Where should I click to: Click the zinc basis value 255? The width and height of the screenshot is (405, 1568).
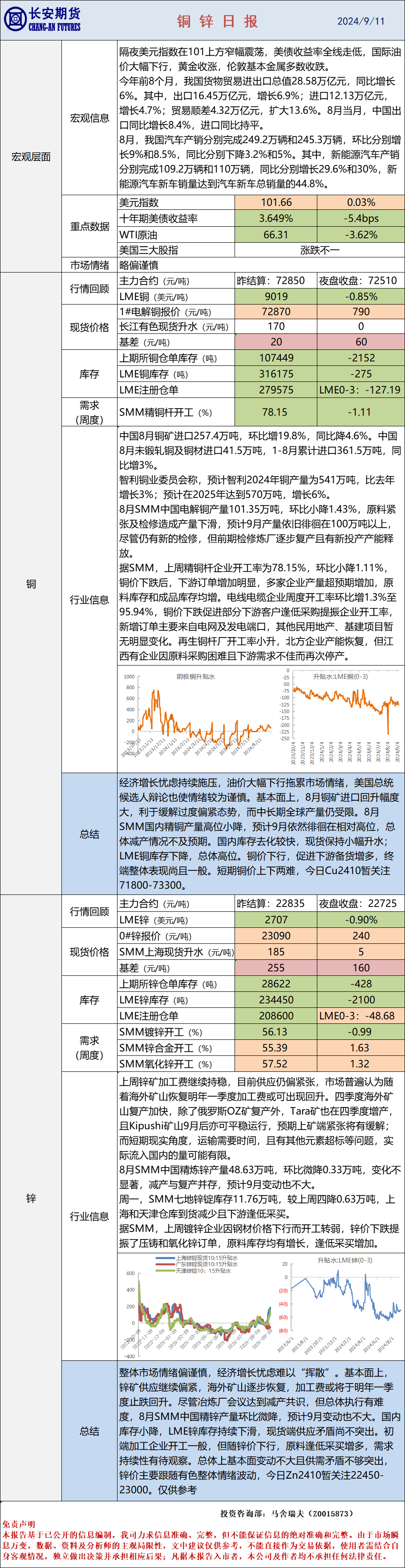tap(276, 967)
